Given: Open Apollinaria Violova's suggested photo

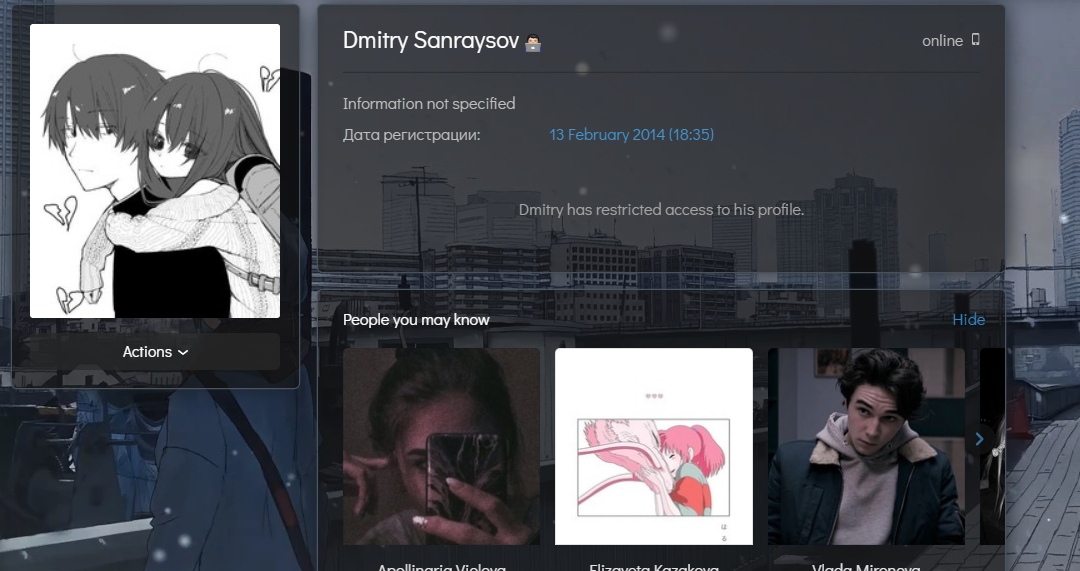Looking at the screenshot, I should 442,446.
